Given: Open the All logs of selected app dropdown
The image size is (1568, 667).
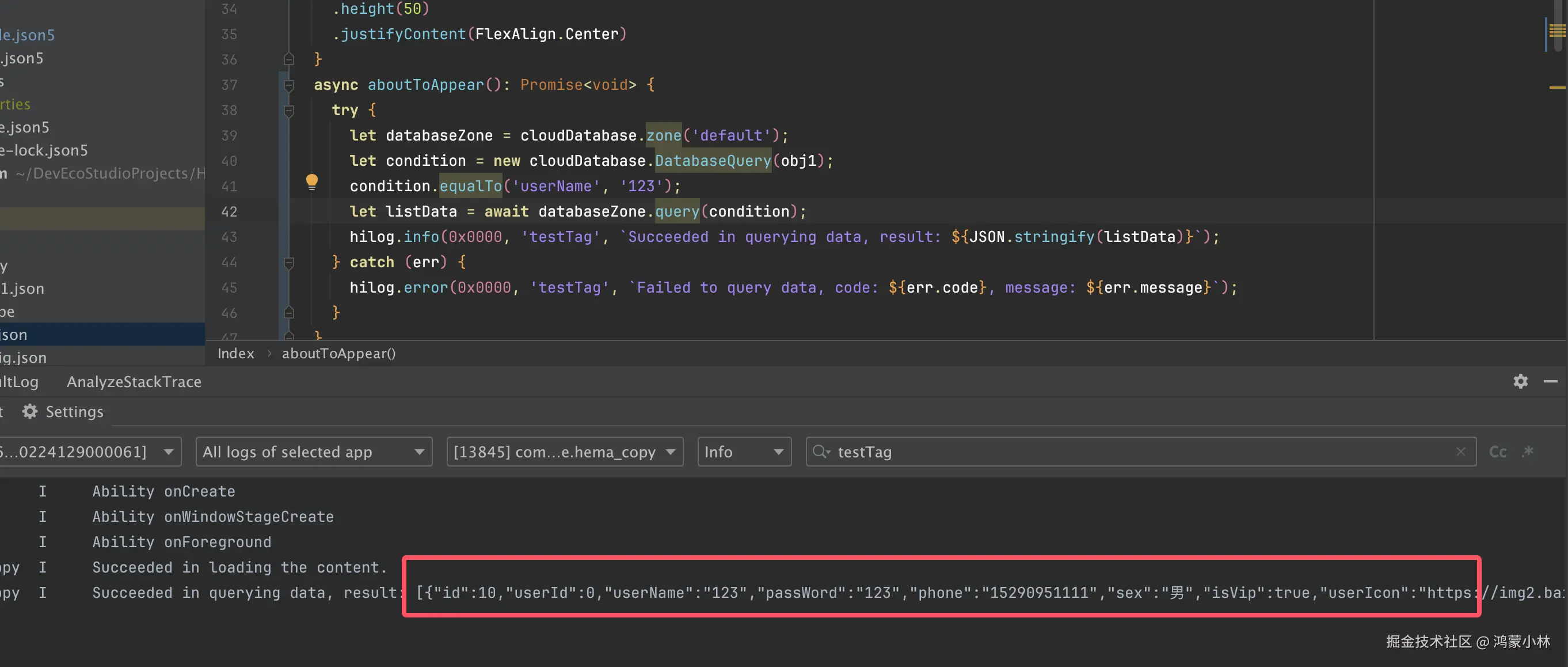Looking at the screenshot, I should tap(313, 452).
